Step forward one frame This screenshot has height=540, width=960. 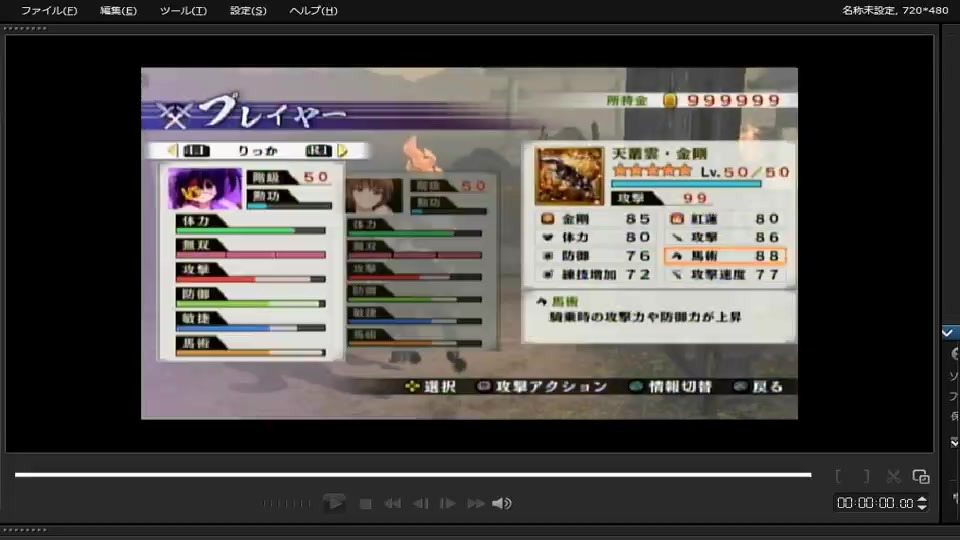pos(448,503)
